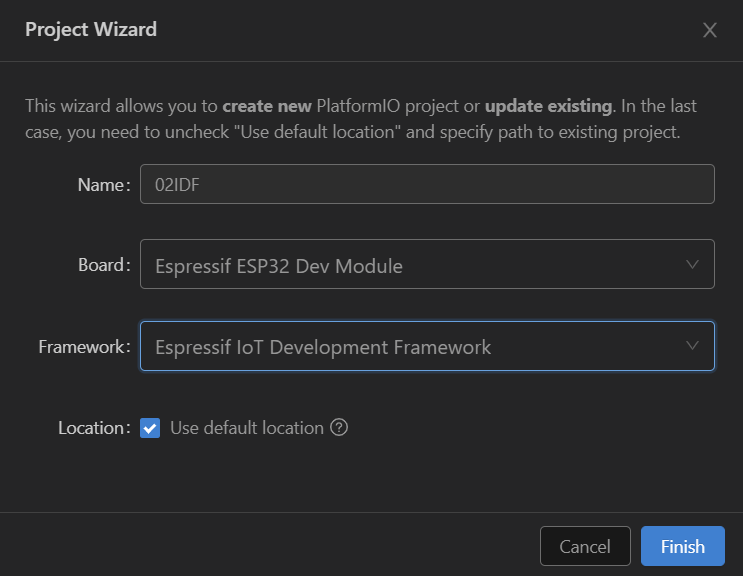The height and width of the screenshot is (576, 743).
Task: Click the "Name:" field label
Action: click(x=104, y=185)
